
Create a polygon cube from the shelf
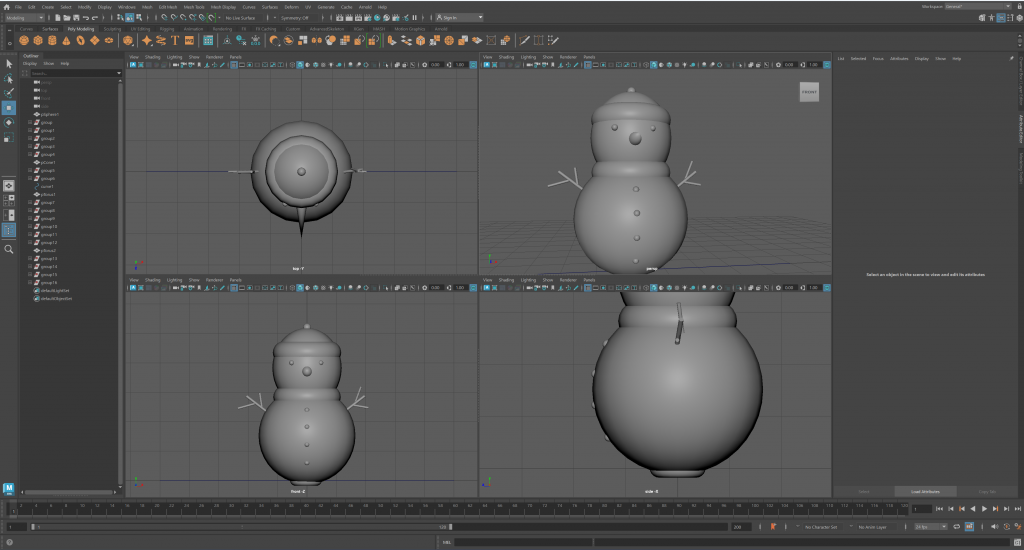[x=38, y=41]
